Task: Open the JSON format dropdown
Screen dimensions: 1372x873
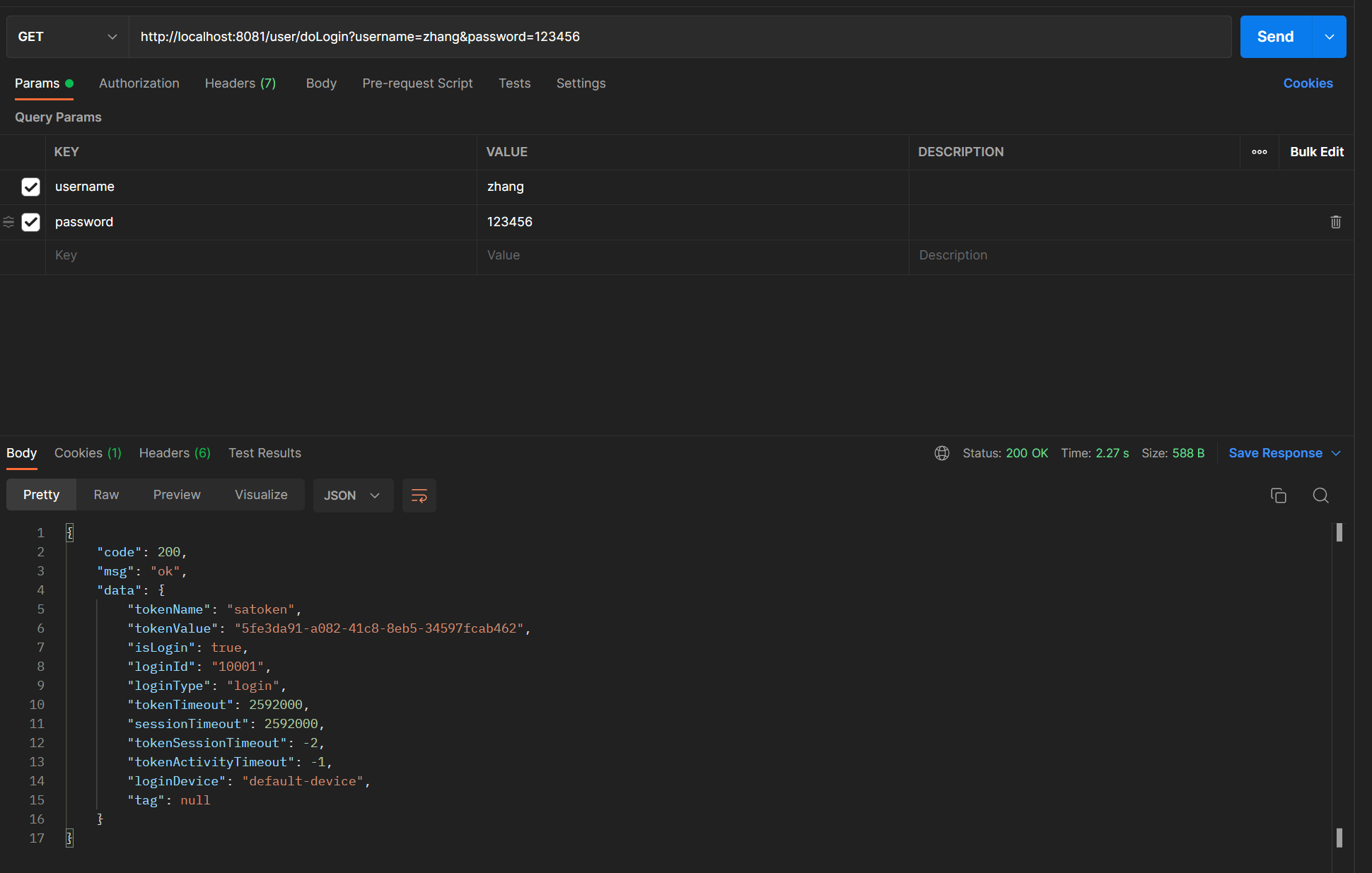Action: click(x=352, y=496)
